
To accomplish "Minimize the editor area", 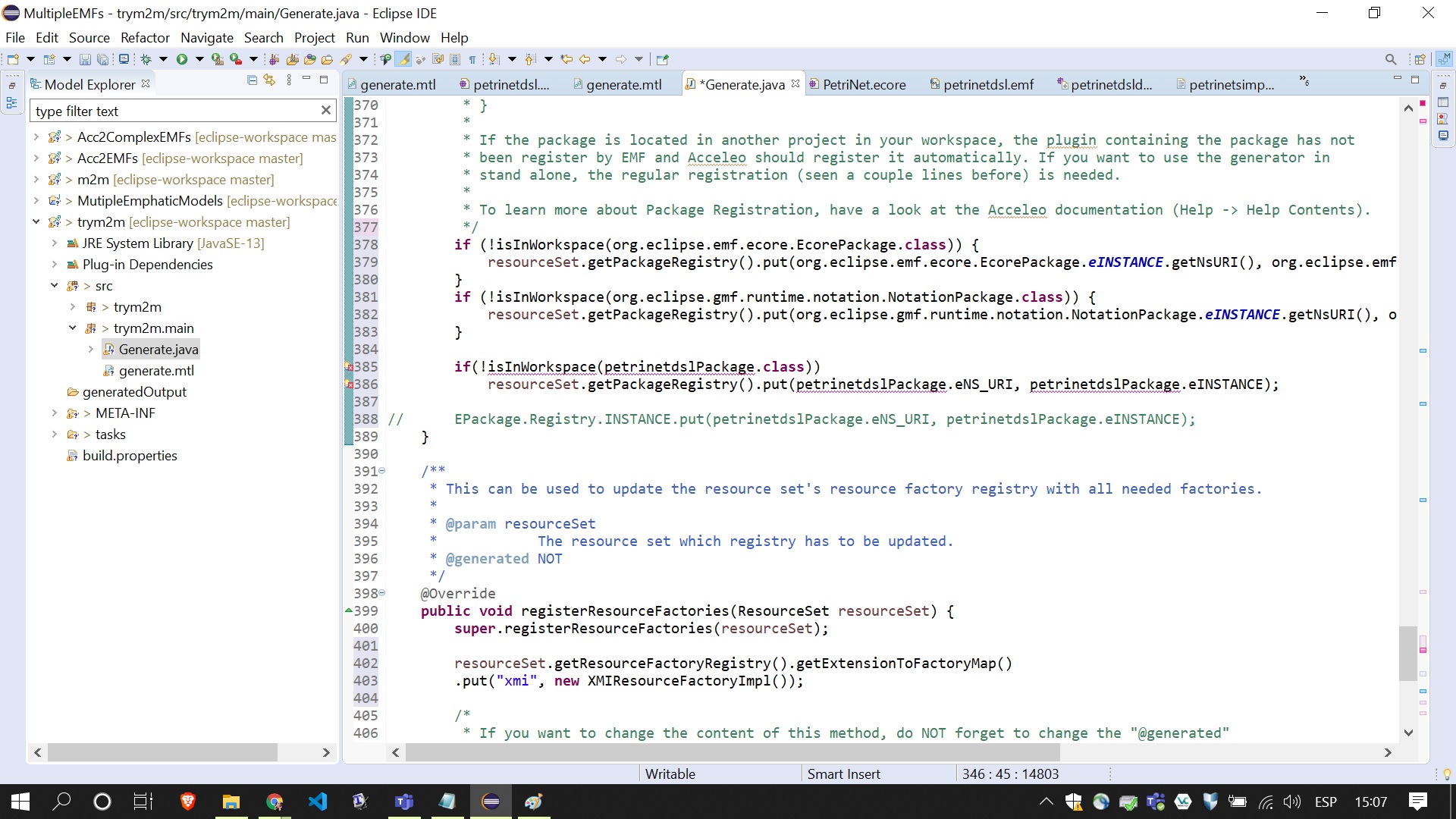I will (x=1398, y=79).
